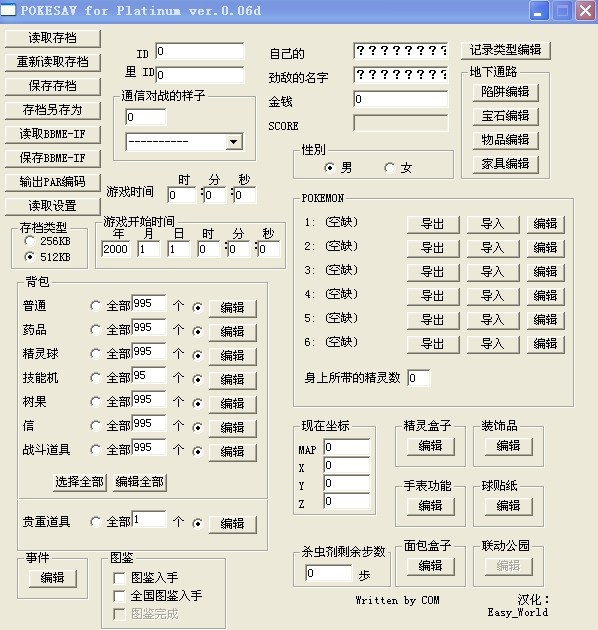Open the 通信对战的样子 dropdown
This screenshot has width=598, height=630.
point(233,142)
